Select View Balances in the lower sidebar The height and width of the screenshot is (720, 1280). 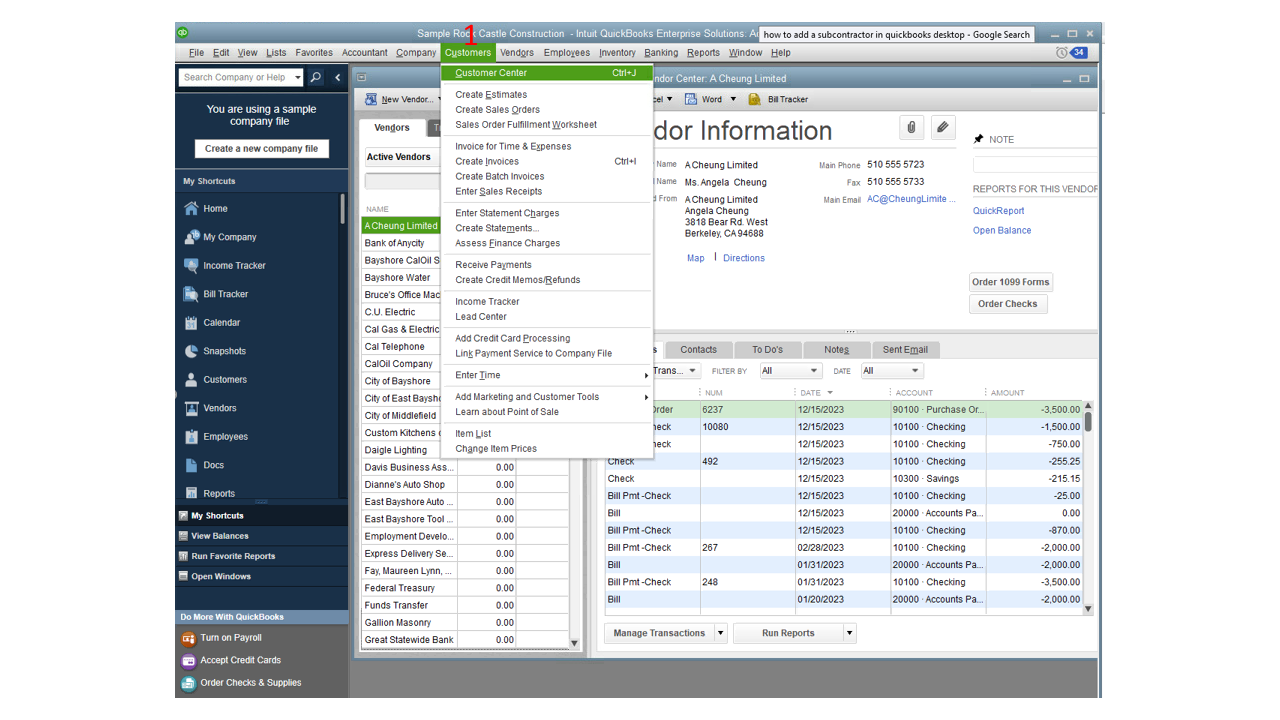(x=220, y=536)
